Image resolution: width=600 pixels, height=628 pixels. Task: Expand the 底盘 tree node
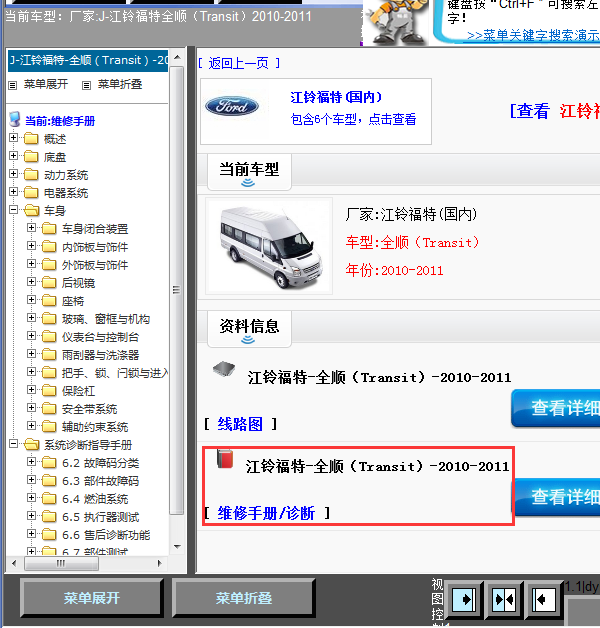[13, 155]
